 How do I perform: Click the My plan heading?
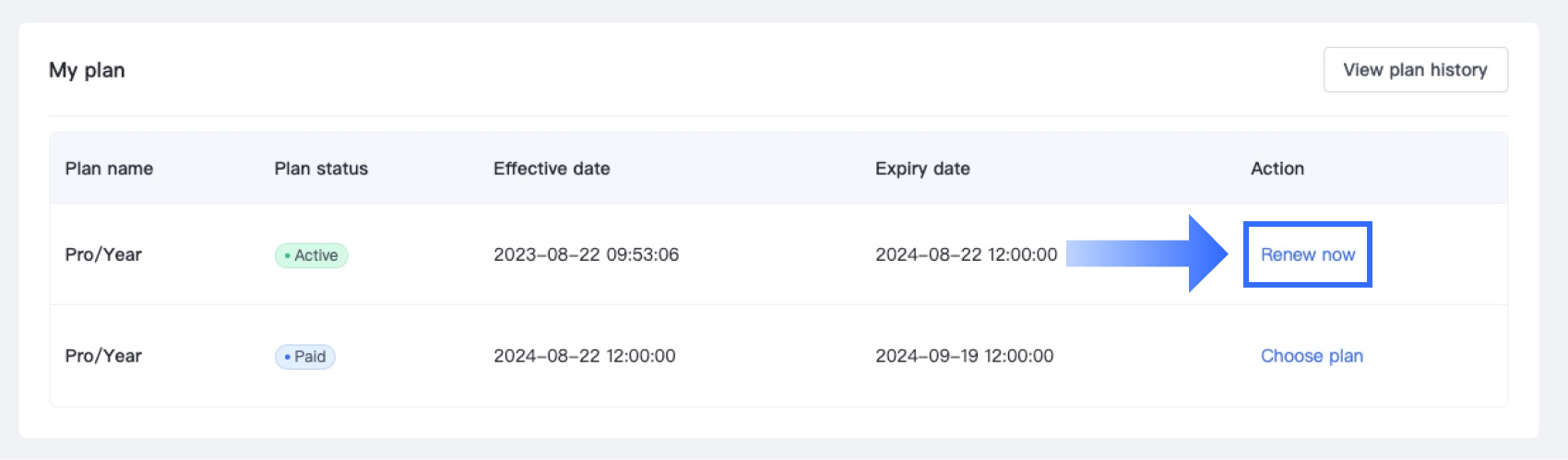87,71
